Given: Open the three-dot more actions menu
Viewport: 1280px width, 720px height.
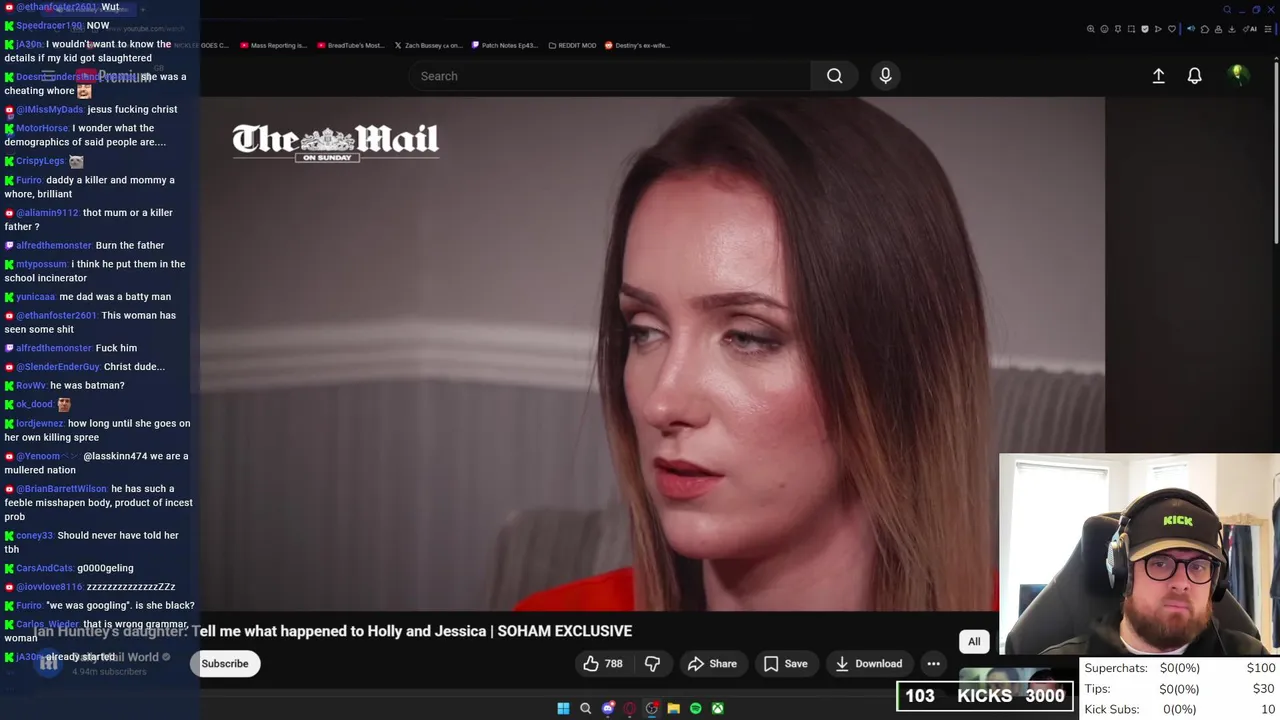Looking at the screenshot, I should tap(933, 663).
